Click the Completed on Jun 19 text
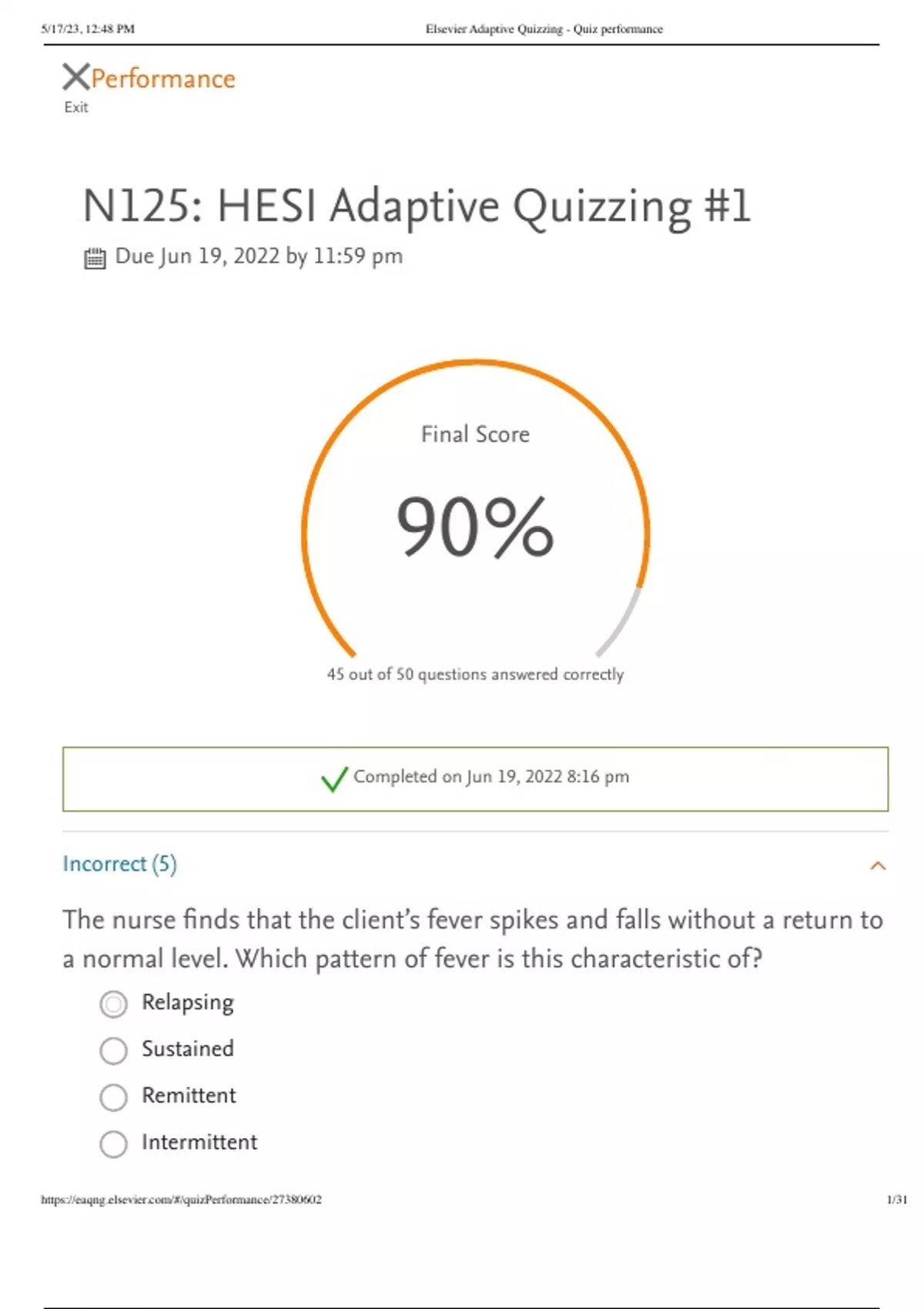Image resolution: width=924 pixels, height=1309 pixels. pos(490,776)
